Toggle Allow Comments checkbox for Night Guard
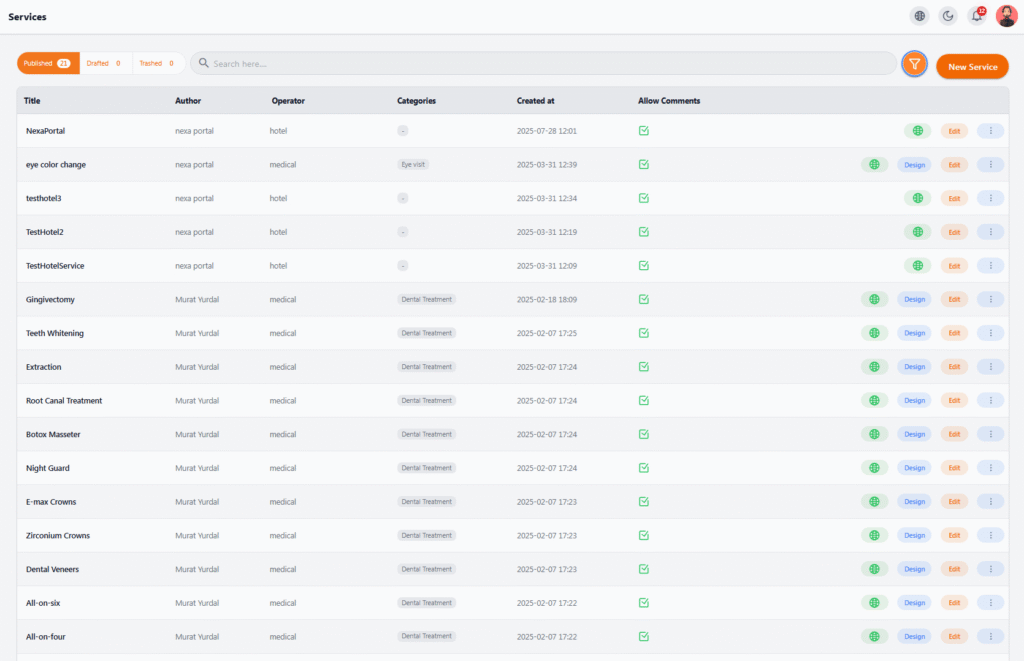 (644, 468)
